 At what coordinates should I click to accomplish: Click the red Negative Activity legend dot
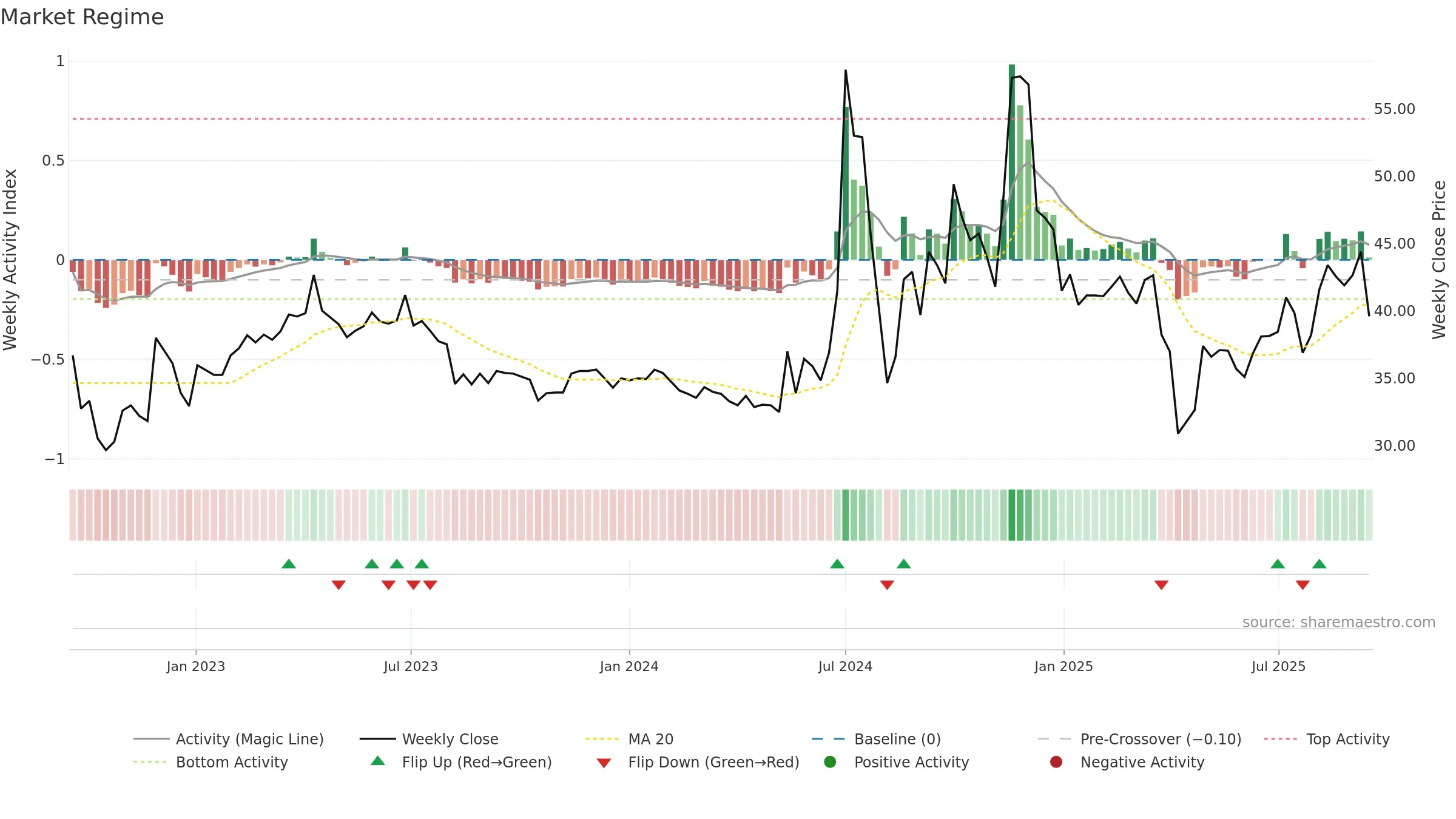pyautogui.click(x=1056, y=761)
